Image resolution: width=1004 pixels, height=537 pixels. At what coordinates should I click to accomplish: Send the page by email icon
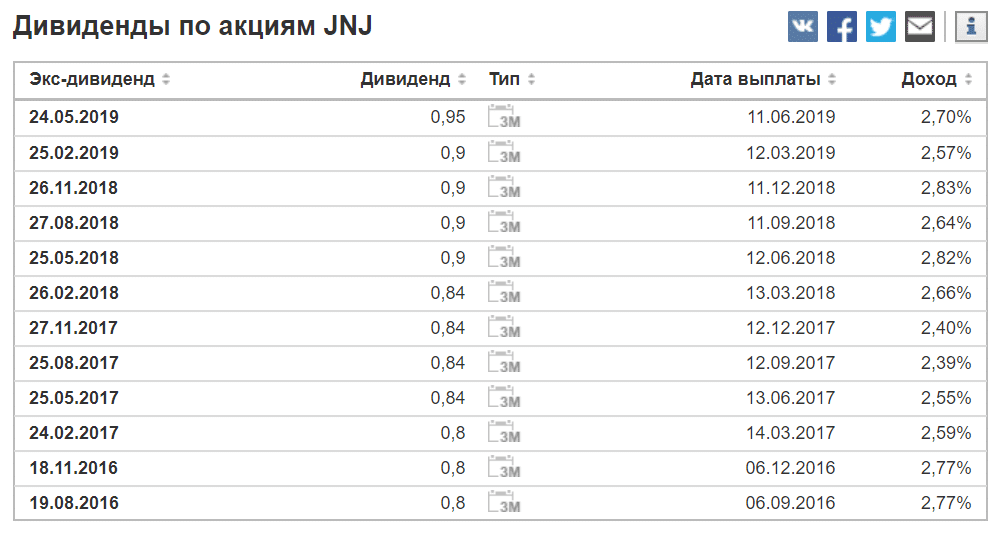919,27
